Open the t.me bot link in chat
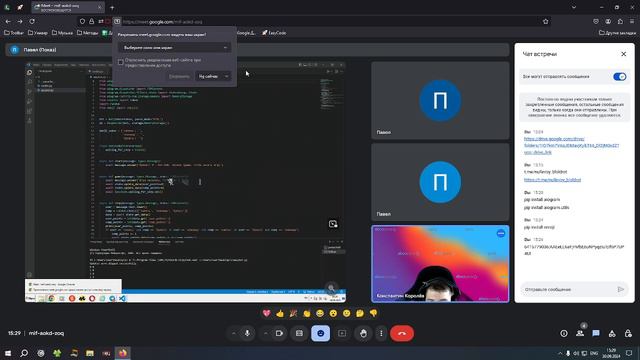The width and height of the screenshot is (640, 360). click(552, 180)
